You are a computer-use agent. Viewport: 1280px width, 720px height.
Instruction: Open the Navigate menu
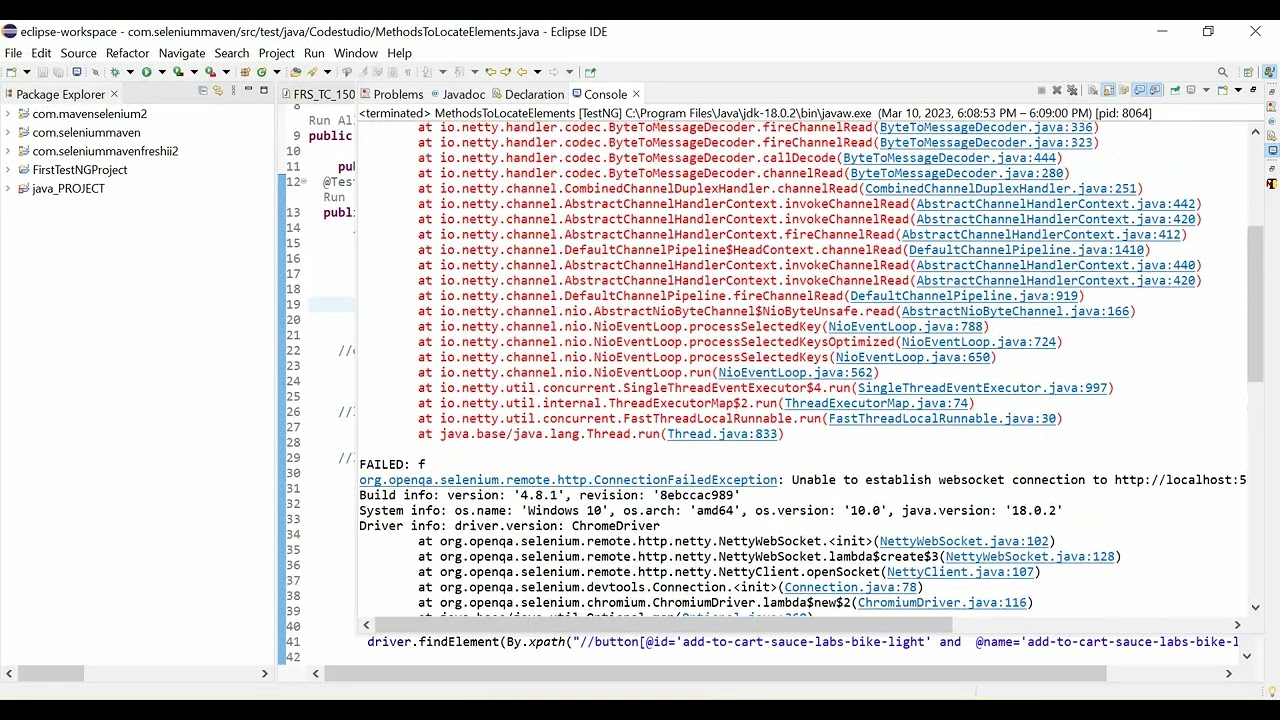[181, 53]
